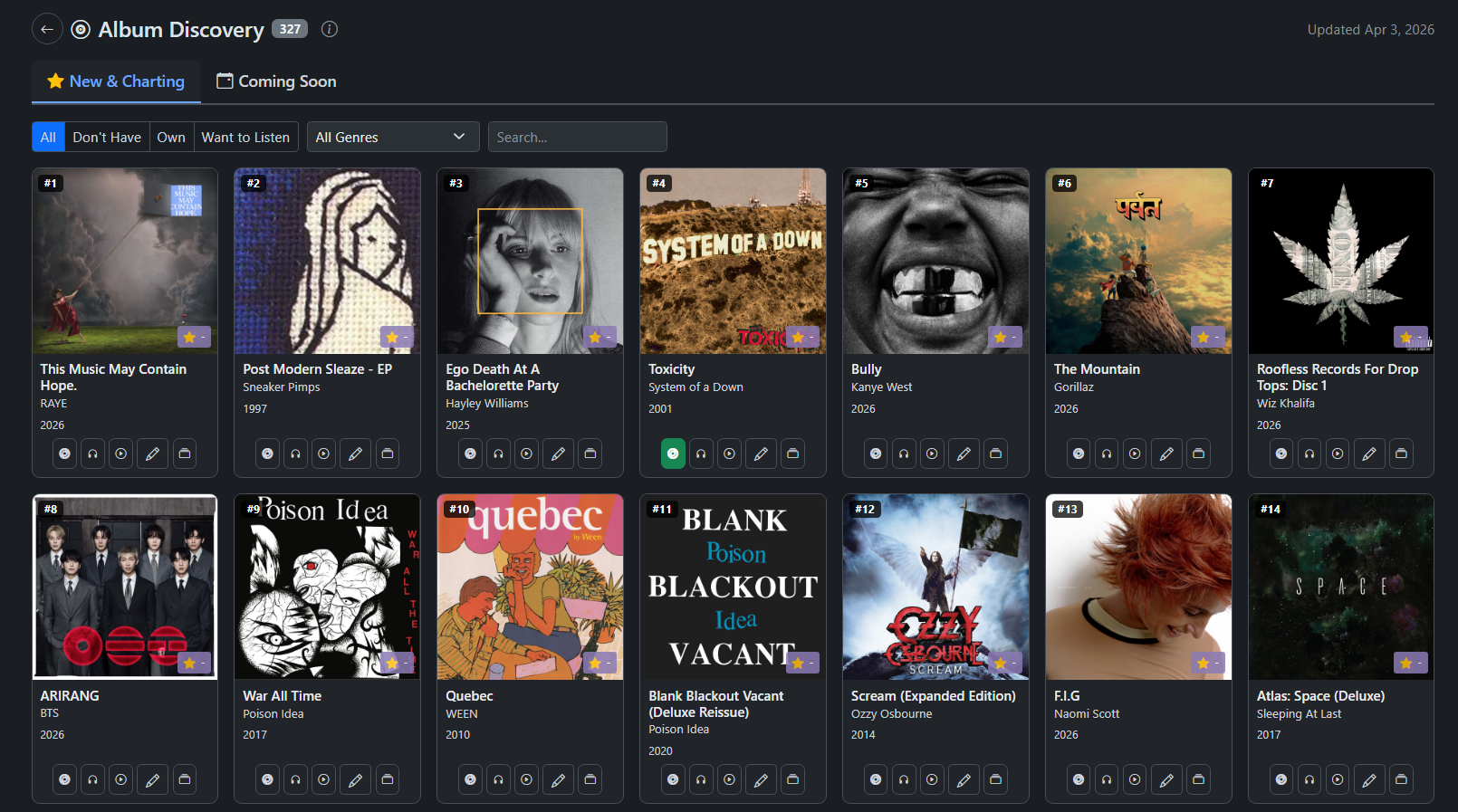Image resolution: width=1458 pixels, height=812 pixels.
Task: Add This Music May Contain Hope to collection stack
Action: click(185, 454)
